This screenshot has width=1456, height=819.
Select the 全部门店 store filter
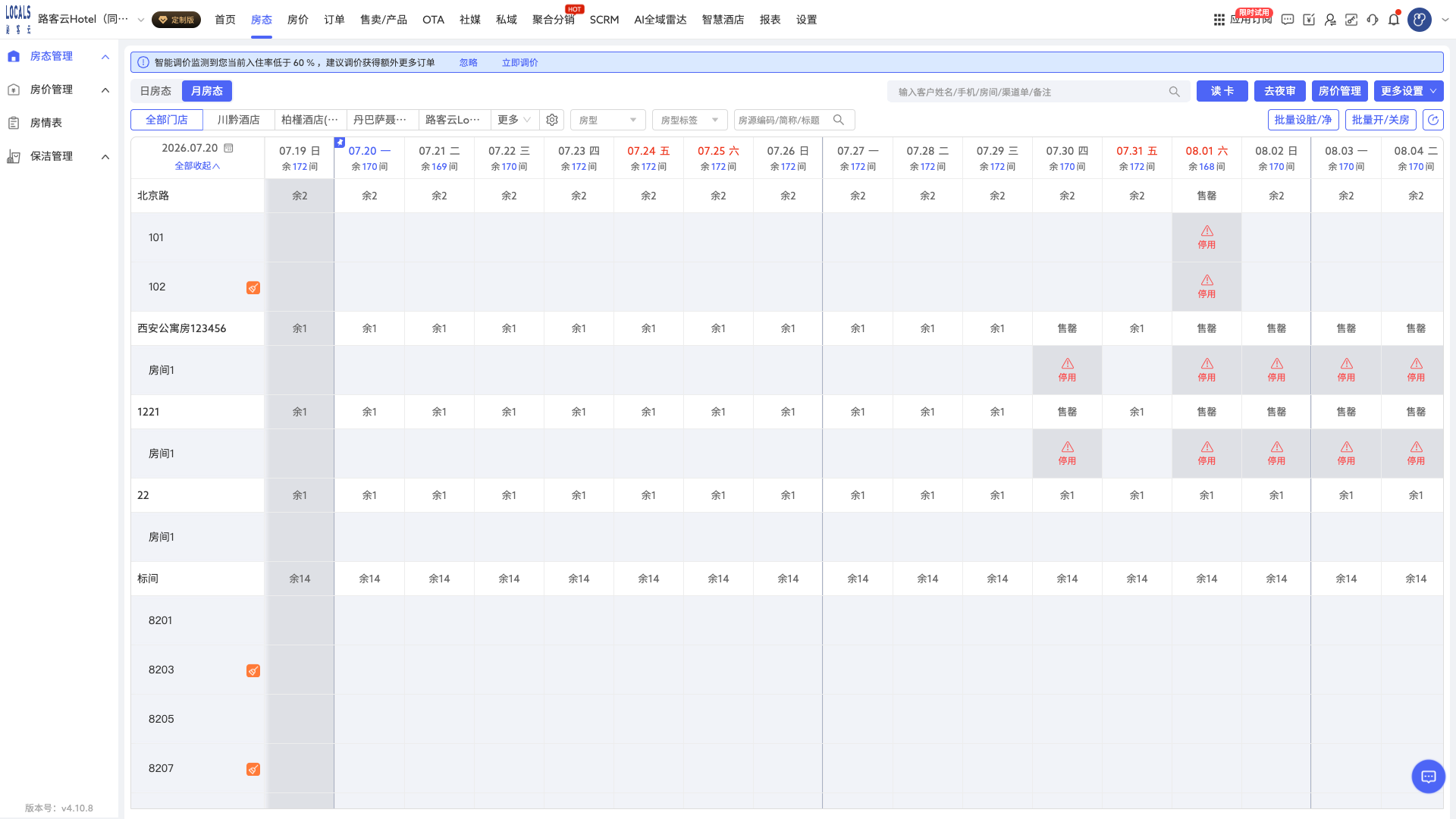click(167, 120)
